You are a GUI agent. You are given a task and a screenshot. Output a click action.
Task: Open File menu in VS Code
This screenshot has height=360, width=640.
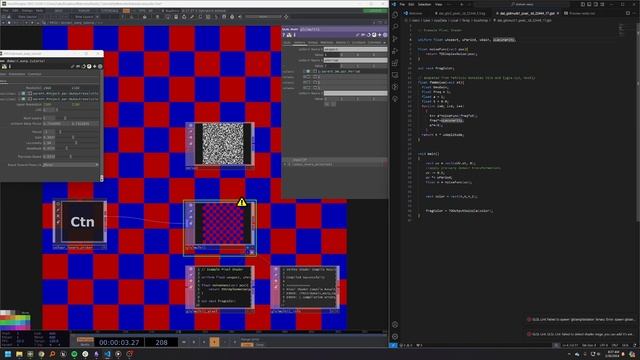pos(402,4)
